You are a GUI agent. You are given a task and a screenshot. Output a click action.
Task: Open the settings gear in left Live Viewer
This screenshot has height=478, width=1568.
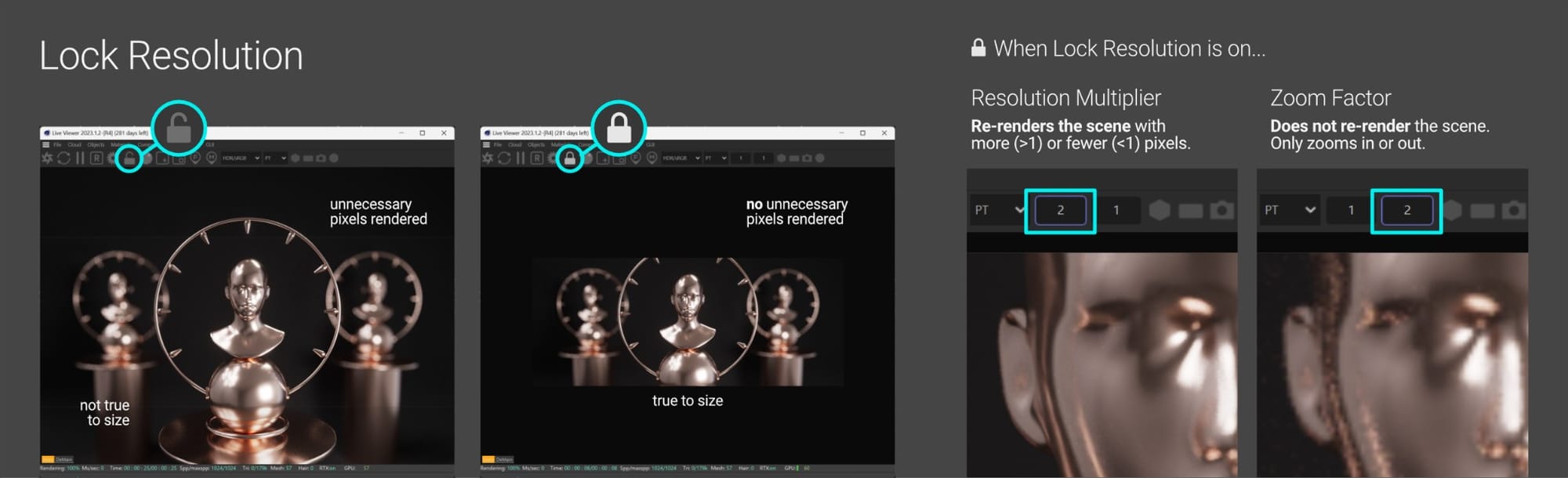point(111,158)
